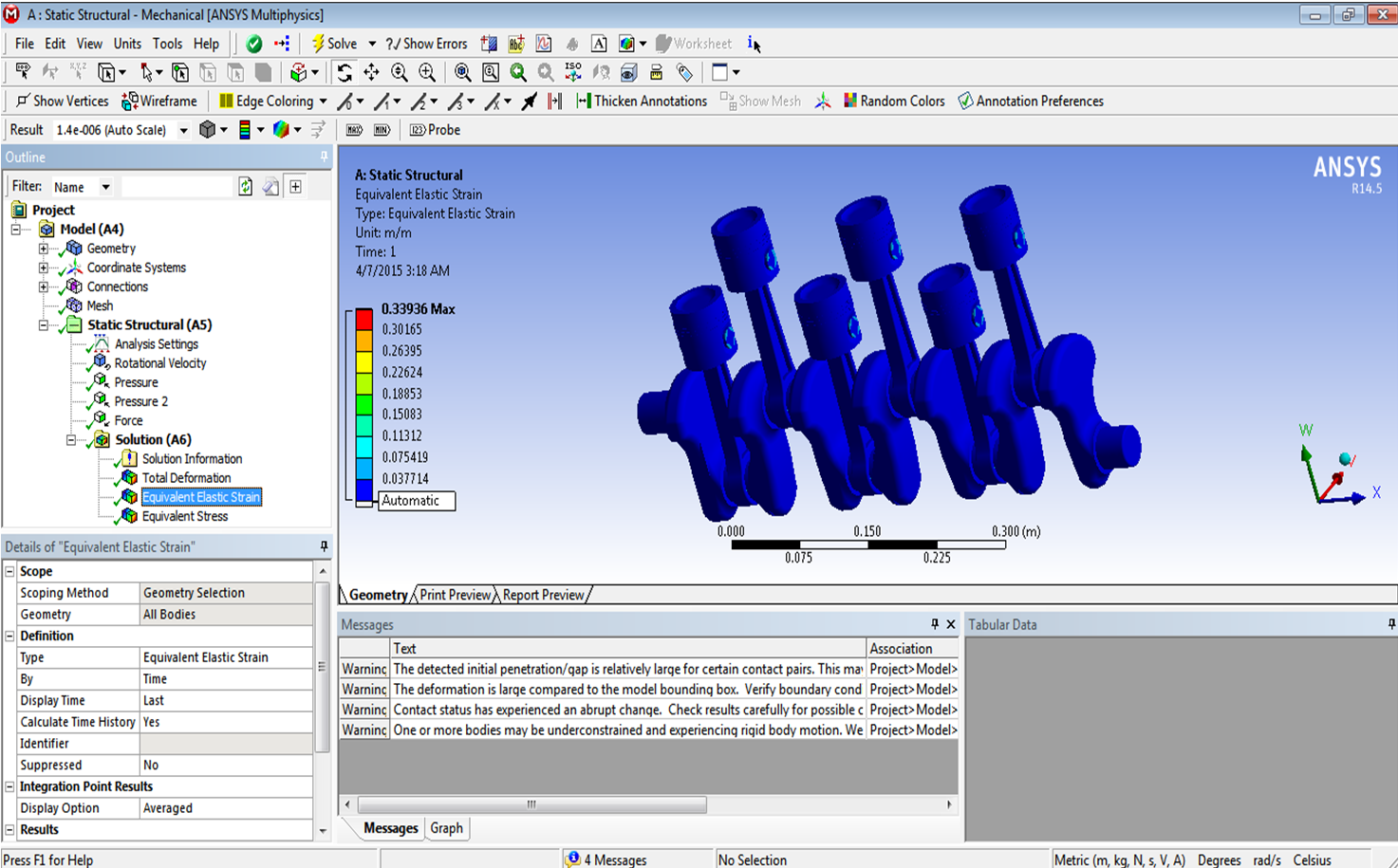Click the Random Colors icon
1398x868 pixels.
(x=850, y=101)
